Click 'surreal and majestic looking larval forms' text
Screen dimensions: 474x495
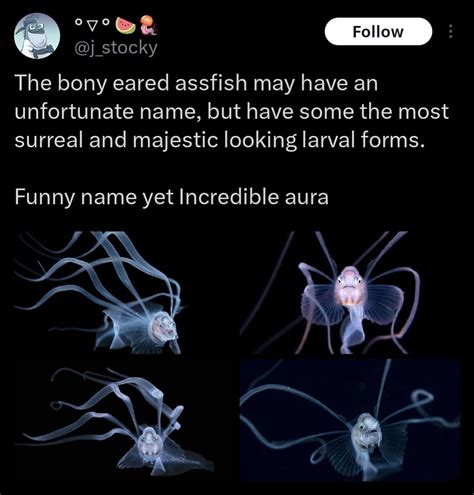(220, 140)
